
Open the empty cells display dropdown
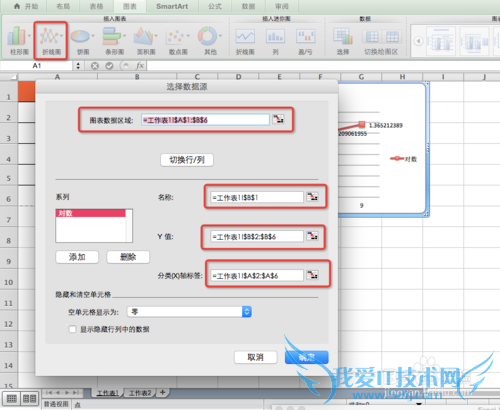pyautogui.click(x=189, y=311)
